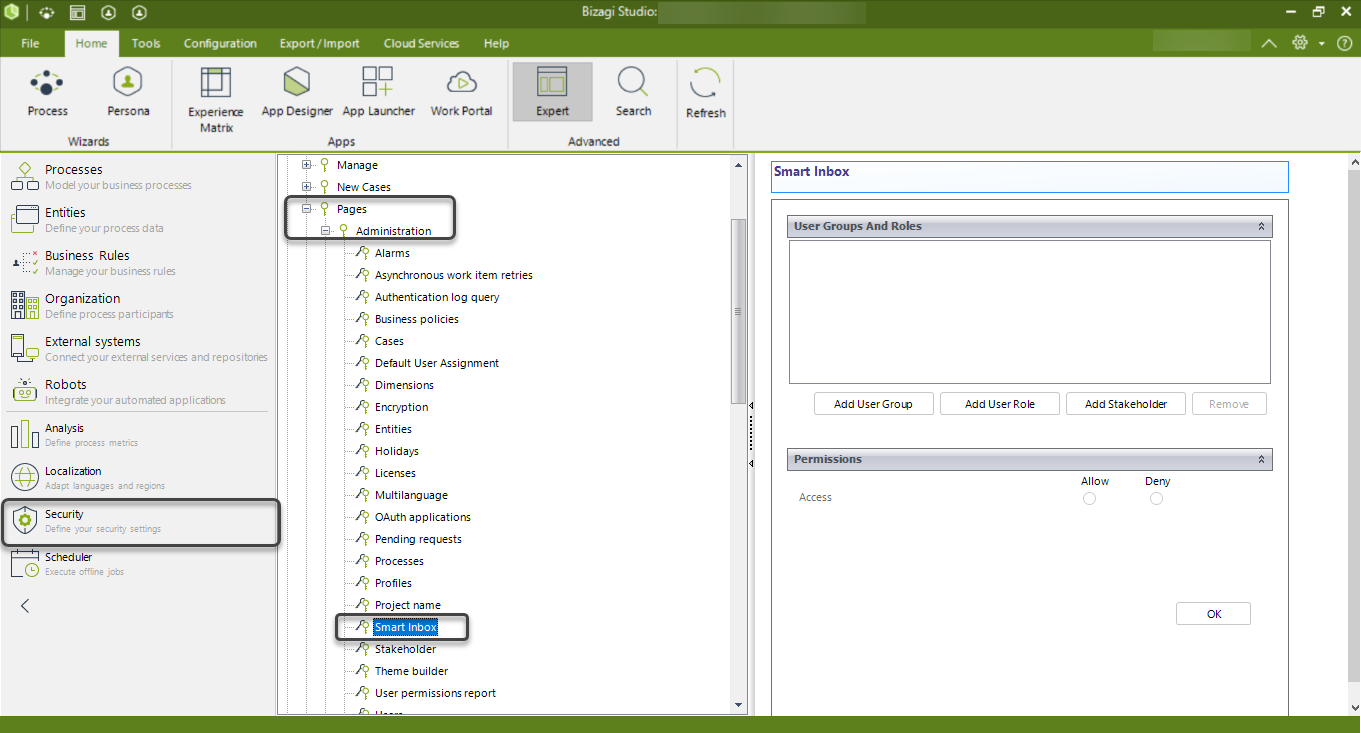The height and width of the screenshot is (733, 1361).
Task: Click the tree panel scroll down arrow
Action: point(739,706)
